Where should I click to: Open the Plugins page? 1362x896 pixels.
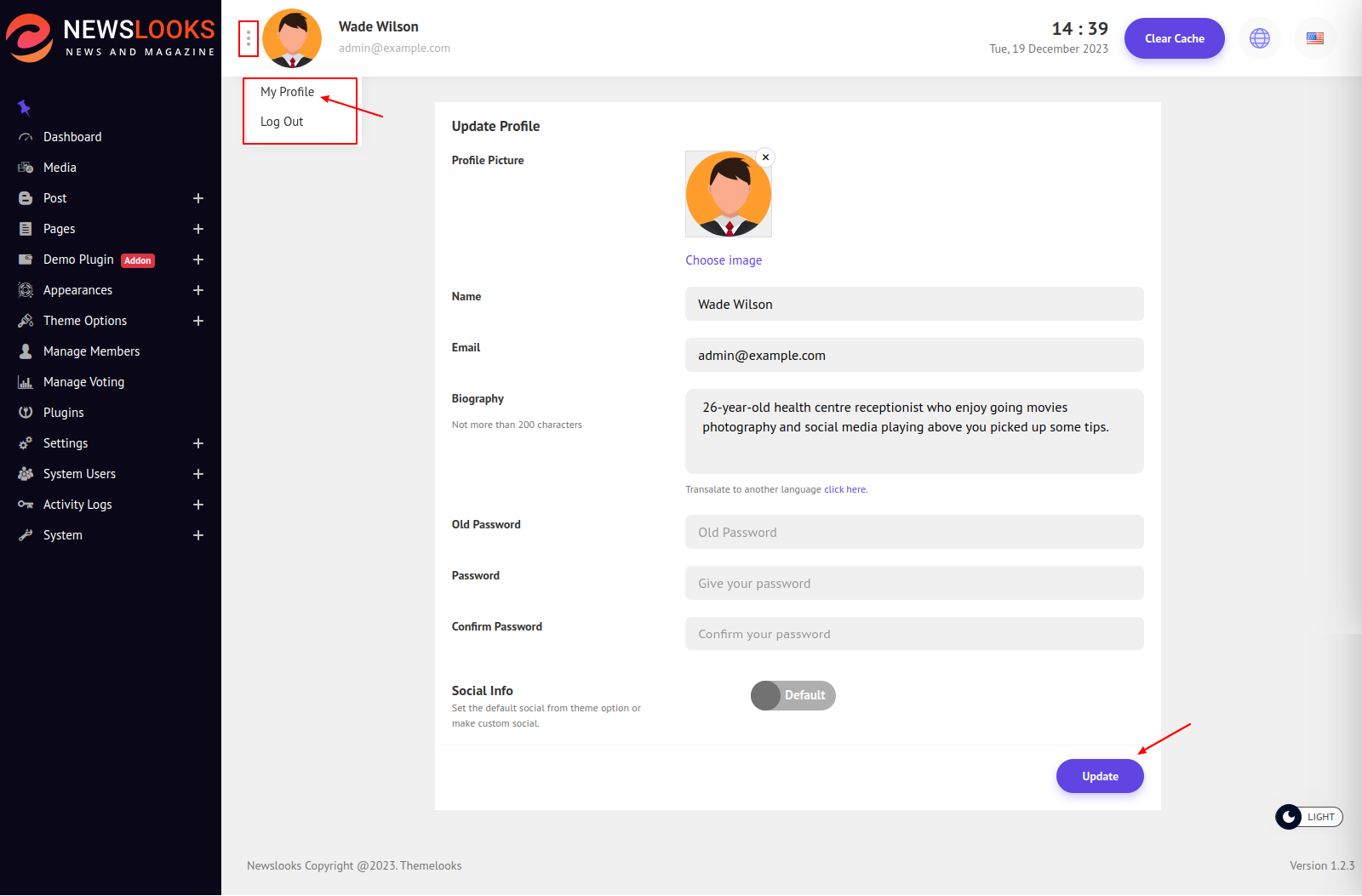[63, 413]
